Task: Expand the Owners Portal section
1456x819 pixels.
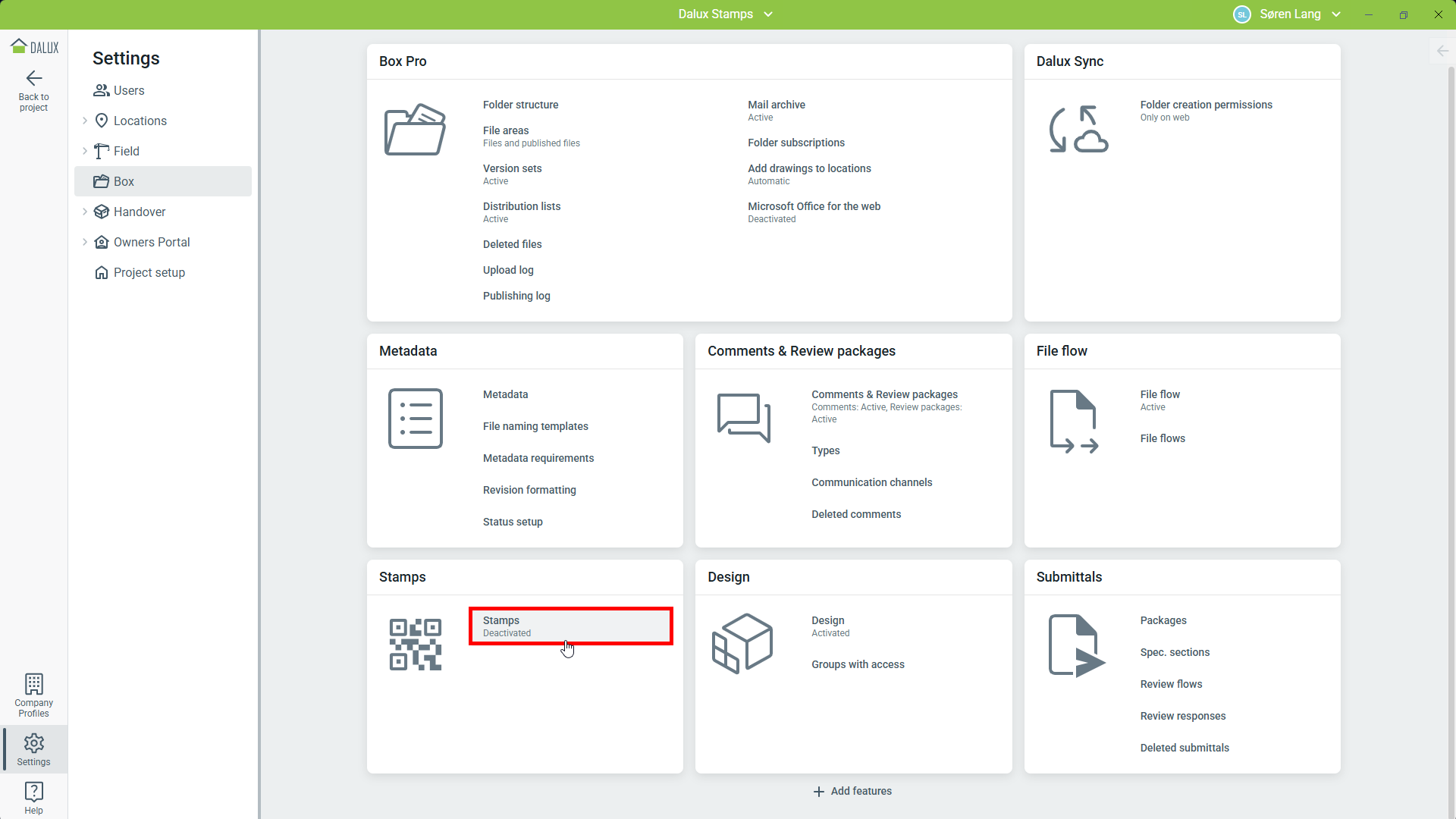Action: coord(85,242)
